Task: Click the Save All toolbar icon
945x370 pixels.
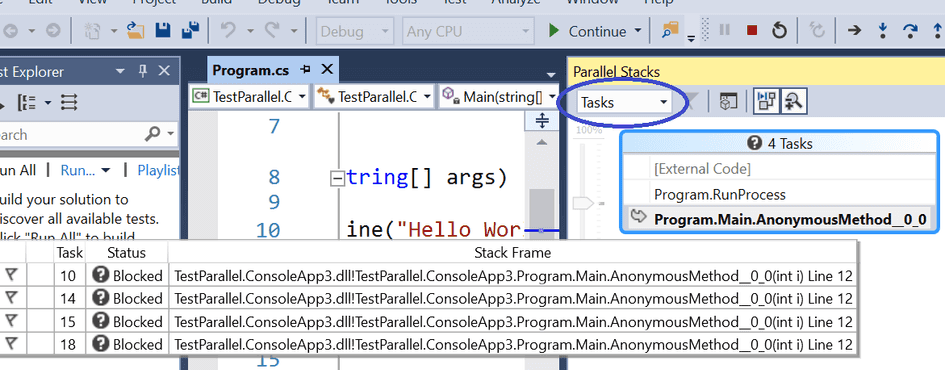Action: pyautogui.click(x=191, y=30)
